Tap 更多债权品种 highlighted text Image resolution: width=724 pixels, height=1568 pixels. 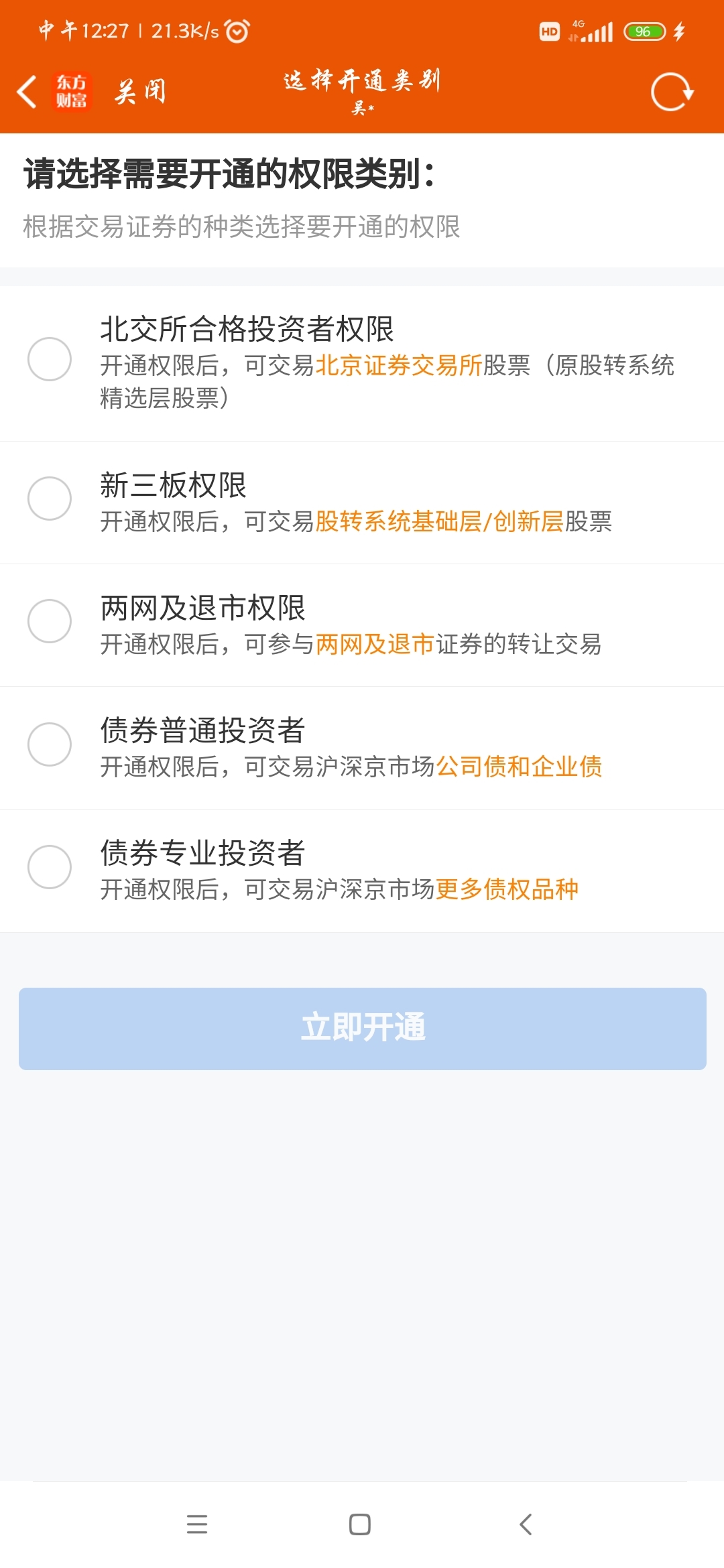tap(507, 889)
